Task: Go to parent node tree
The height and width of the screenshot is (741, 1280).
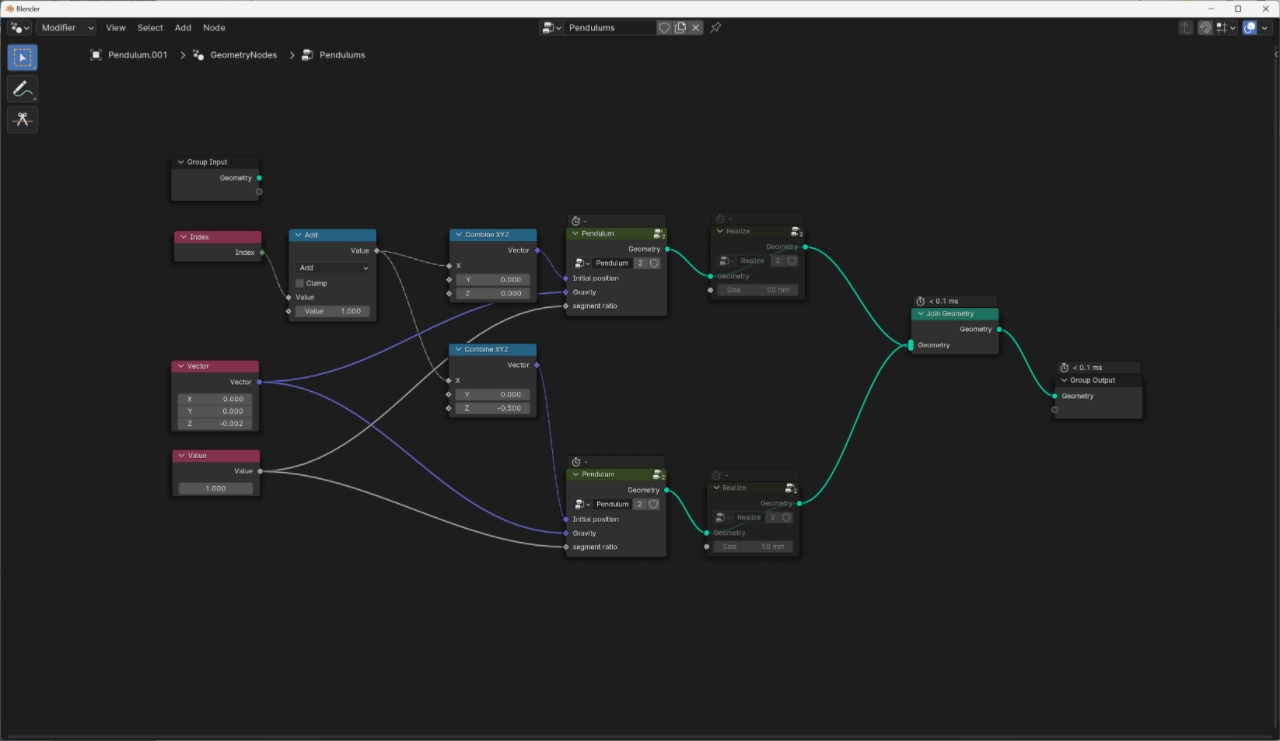Action: point(1186,28)
